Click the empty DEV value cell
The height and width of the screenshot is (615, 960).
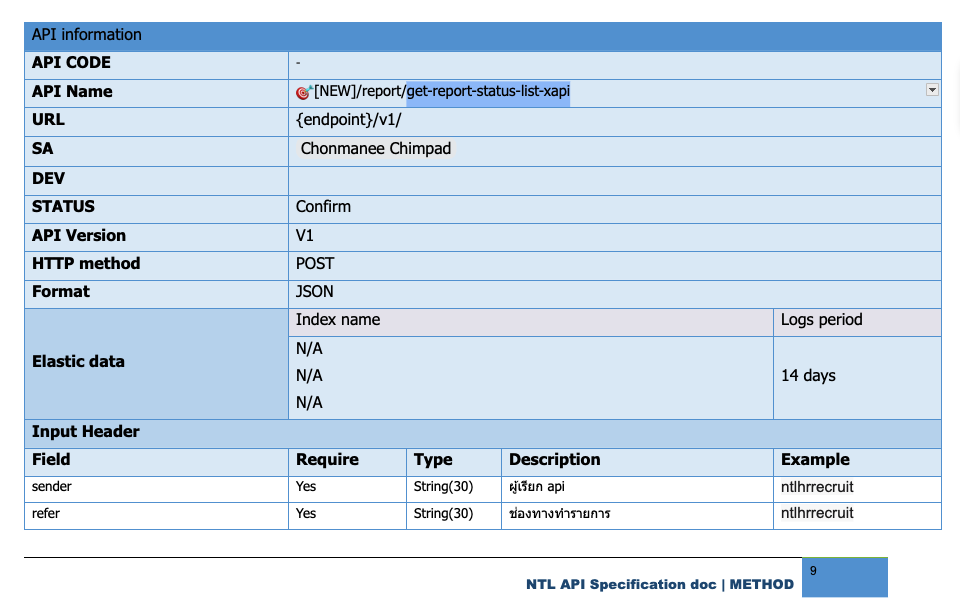613,179
